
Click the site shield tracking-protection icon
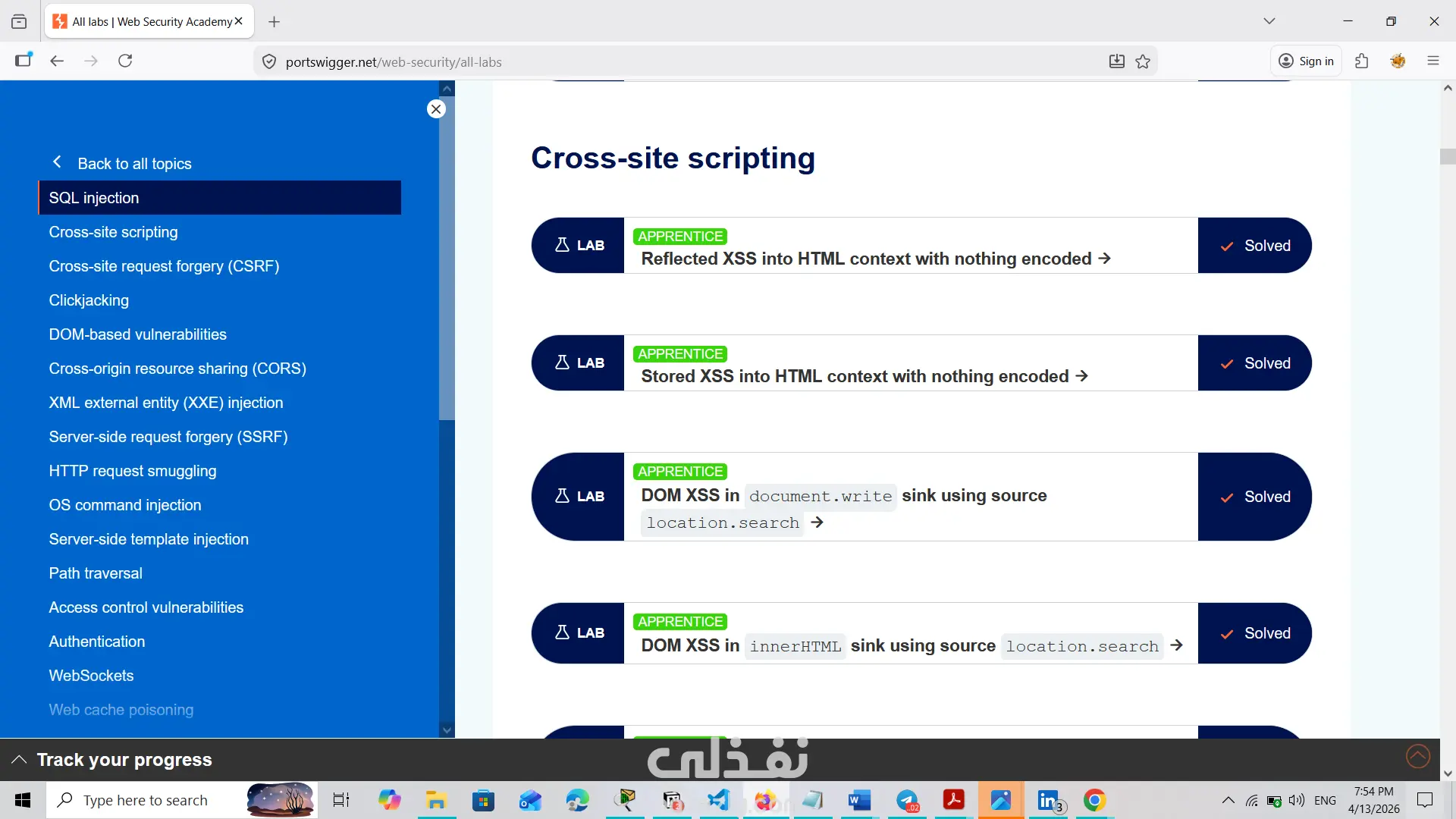tap(269, 62)
